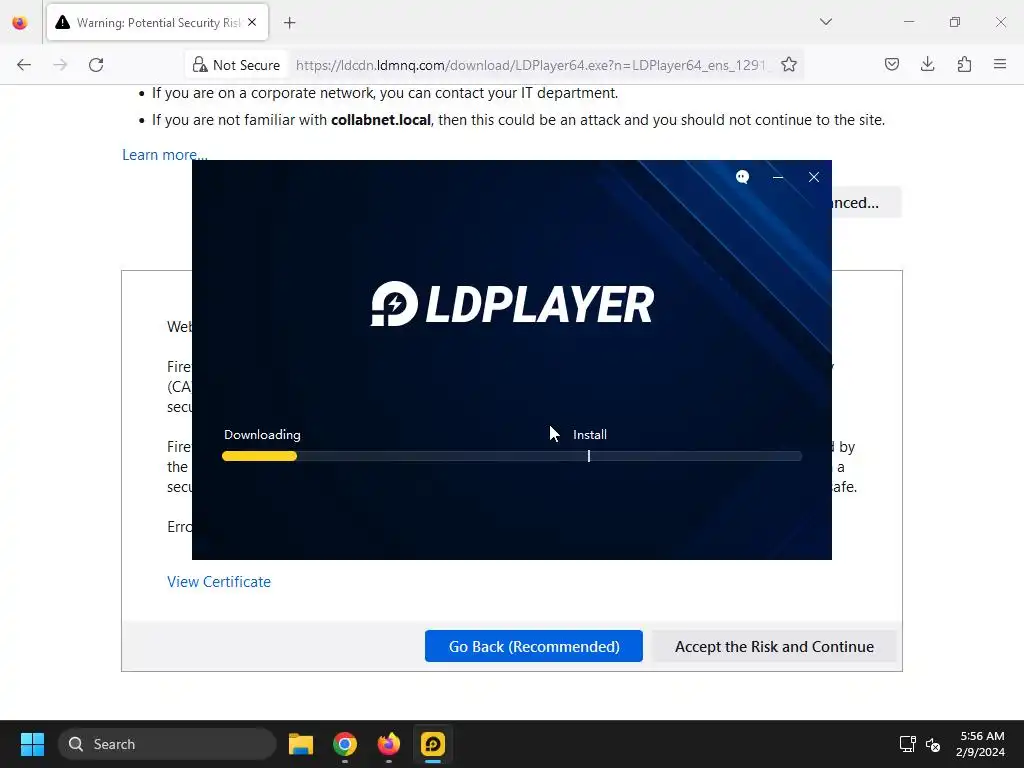The image size is (1024, 768).
Task: Open the Firefox application hamburger menu
Action: point(1000,64)
